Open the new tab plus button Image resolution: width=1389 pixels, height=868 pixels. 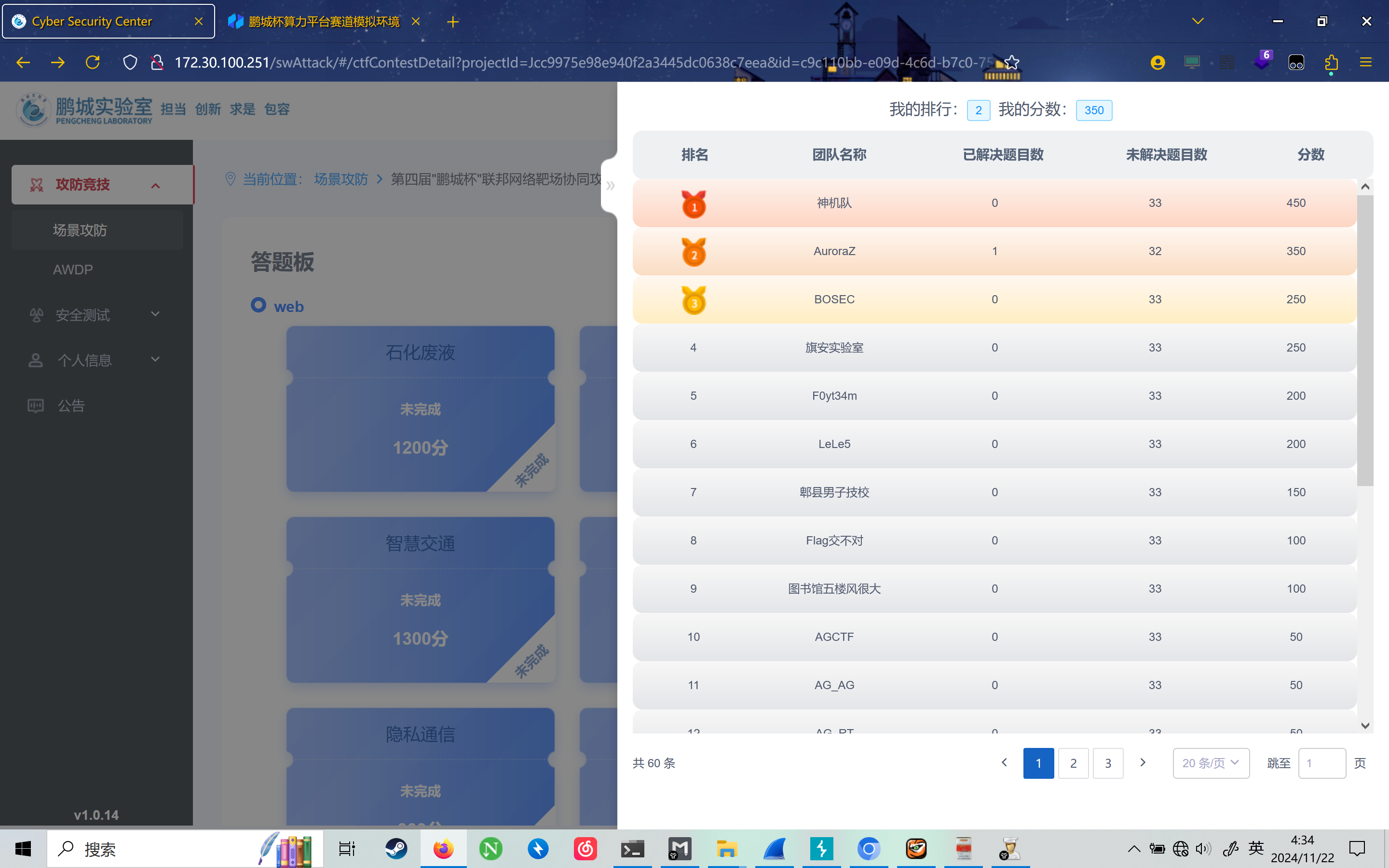point(453,22)
